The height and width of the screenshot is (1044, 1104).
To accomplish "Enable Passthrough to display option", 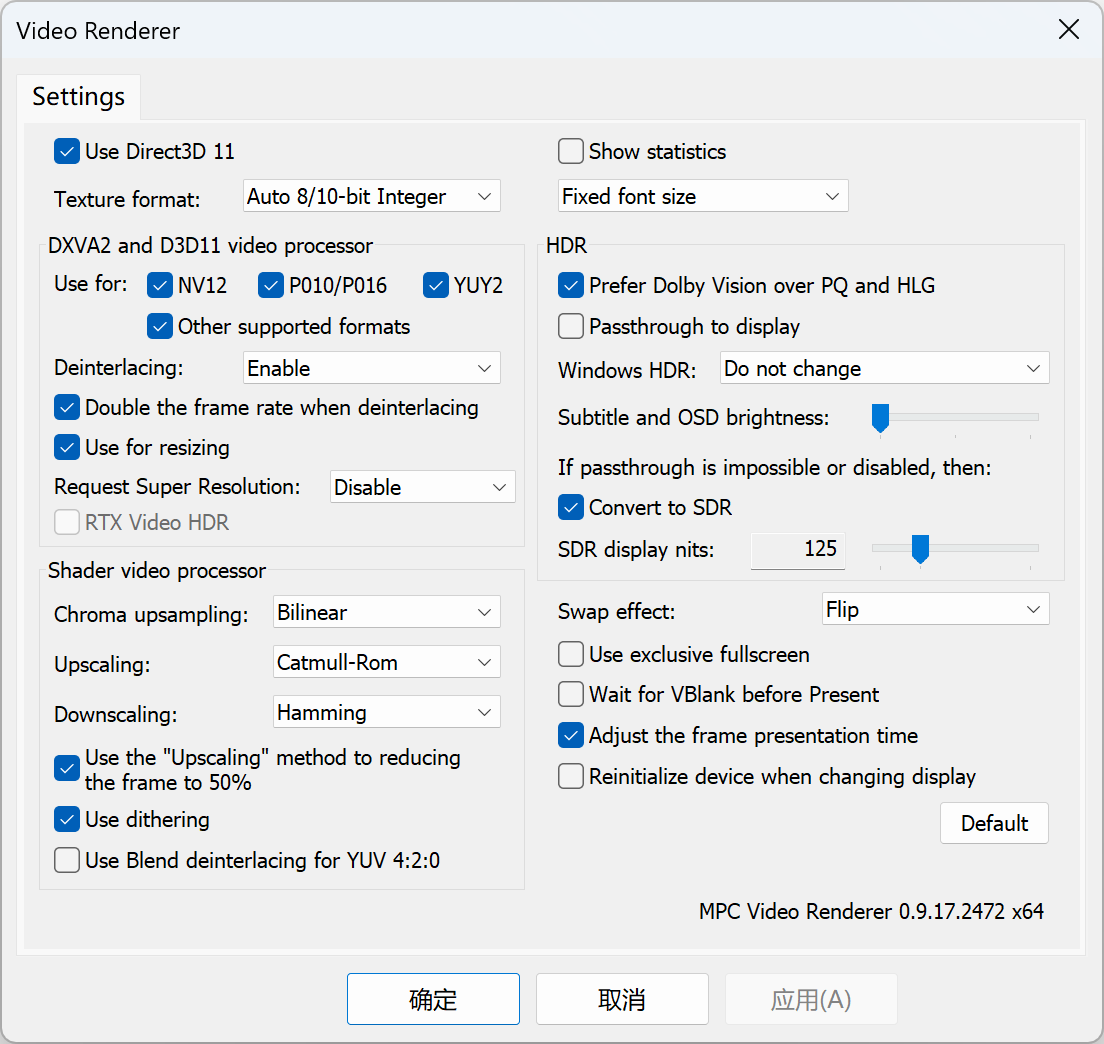I will [x=571, y=327].
